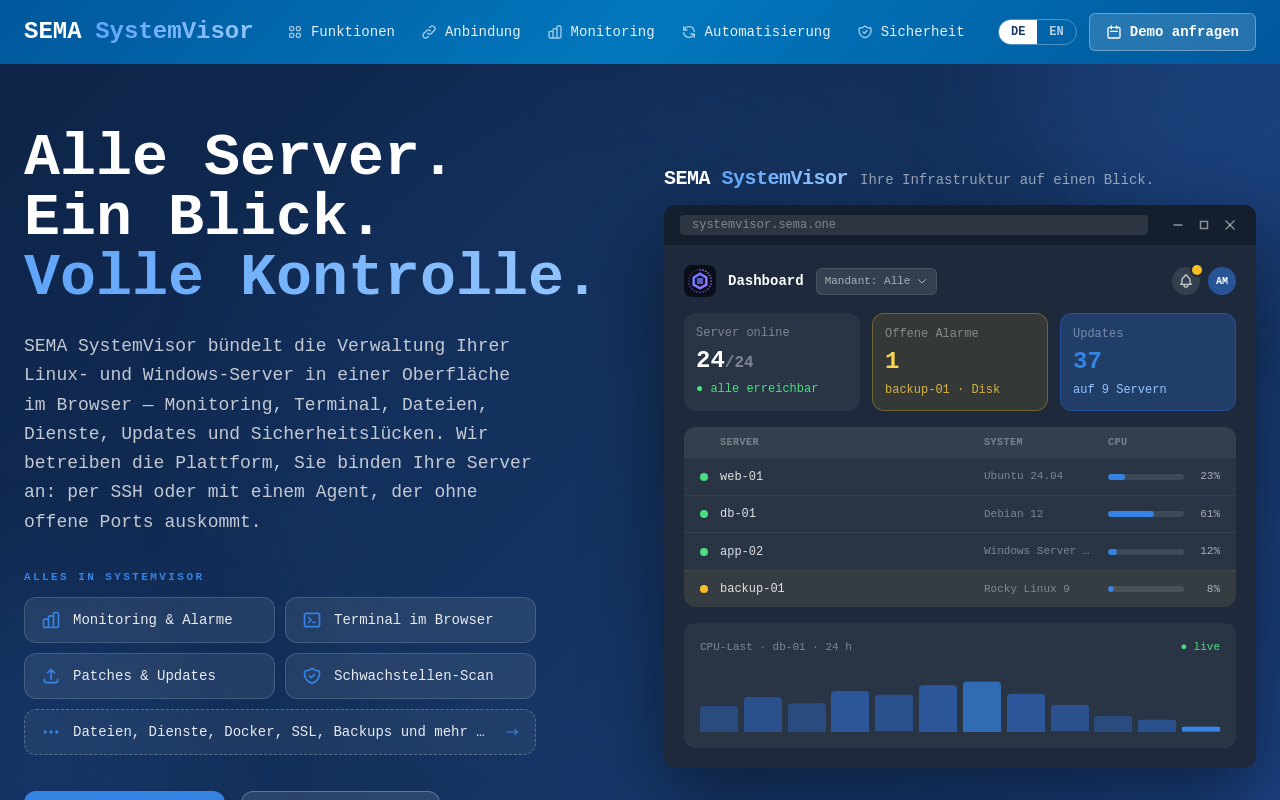Viewport: 1280px width, 800px height.
Task: Click shield icon on Schwachstellen-Scan
Action: pyautogui.click(x=312, y=676)
